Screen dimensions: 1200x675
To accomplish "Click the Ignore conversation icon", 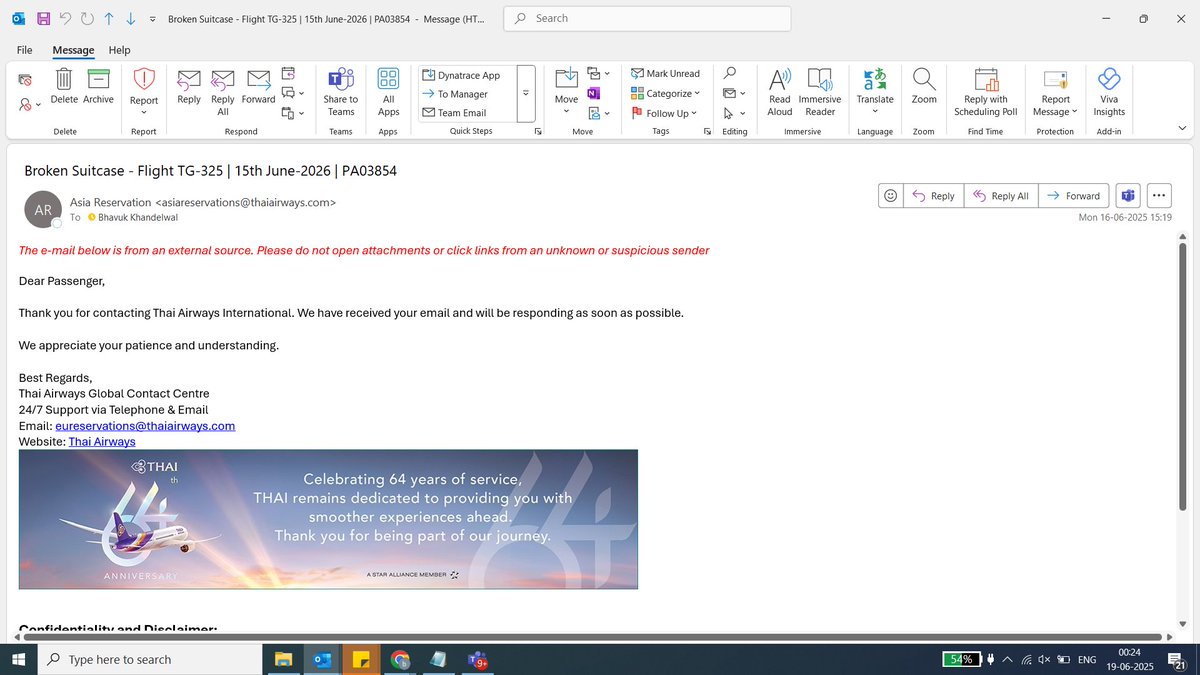I will click(x=25, y=78).
